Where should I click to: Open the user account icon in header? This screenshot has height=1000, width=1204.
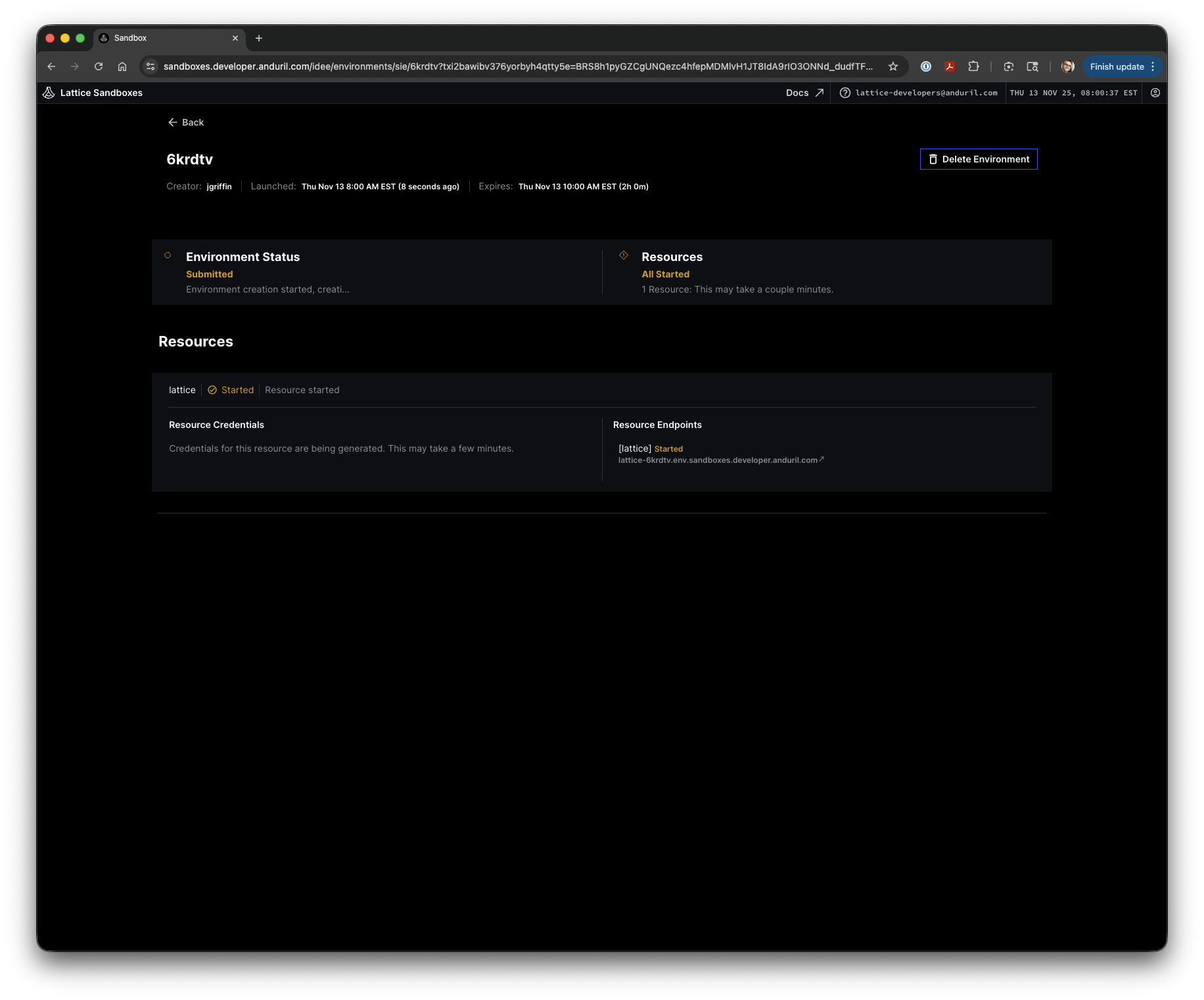point(1155,93)
